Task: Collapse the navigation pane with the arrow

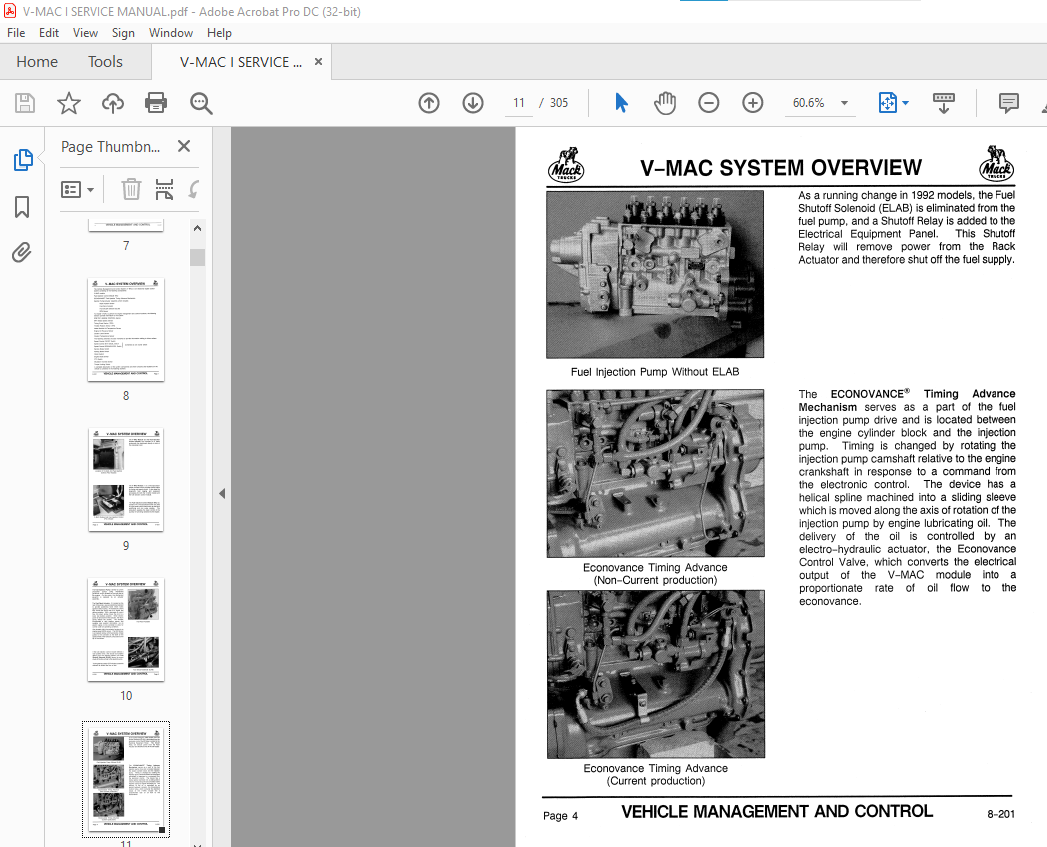Action: click(222, 494)
